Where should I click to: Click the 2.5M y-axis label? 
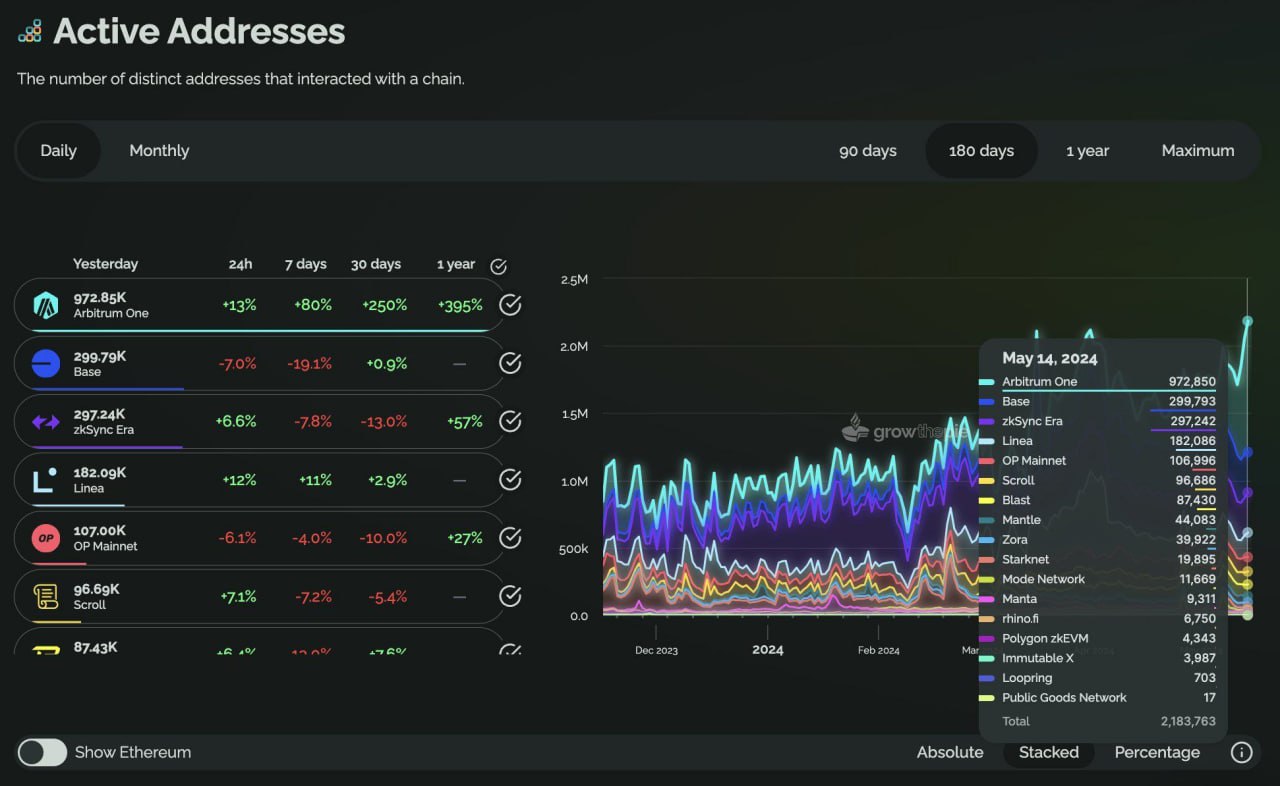(573, 279)
